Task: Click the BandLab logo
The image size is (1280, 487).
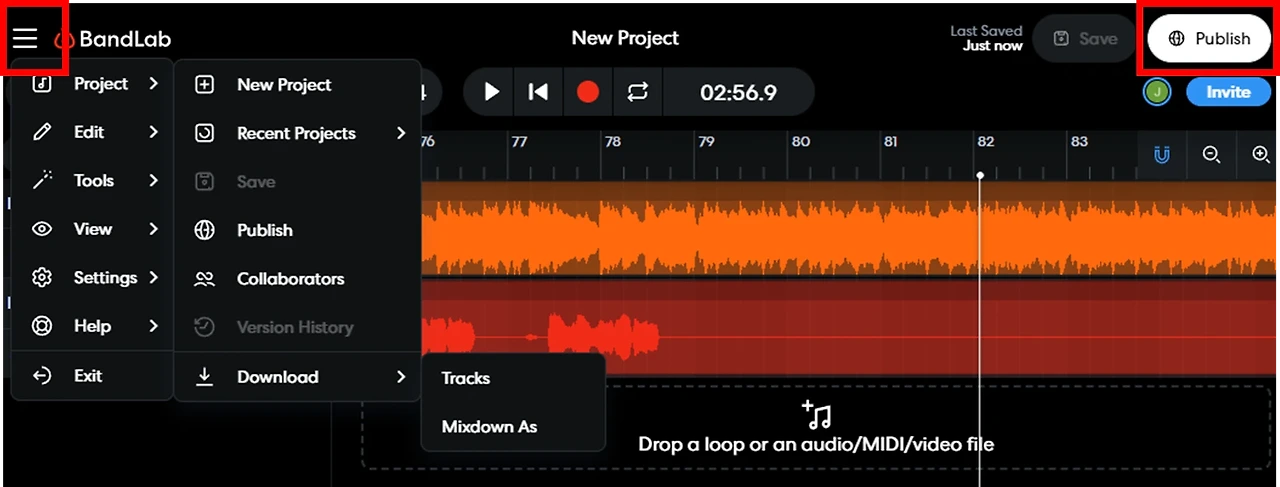Action: point(112,40)
